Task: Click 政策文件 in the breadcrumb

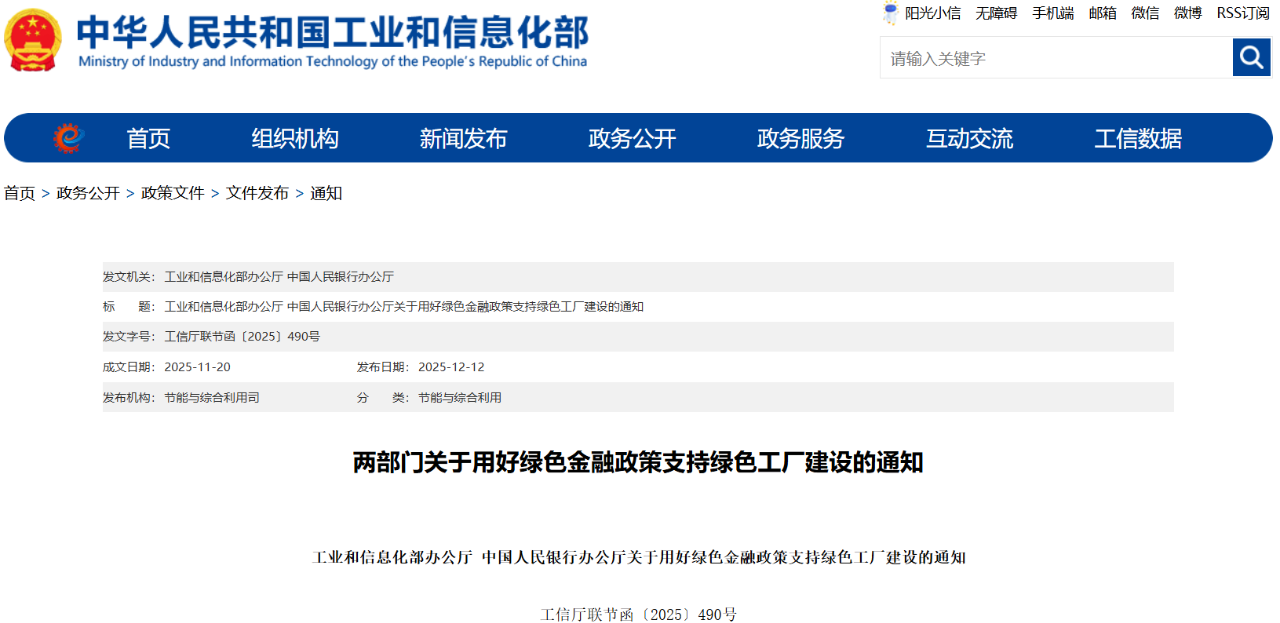Action: [172, 193]
